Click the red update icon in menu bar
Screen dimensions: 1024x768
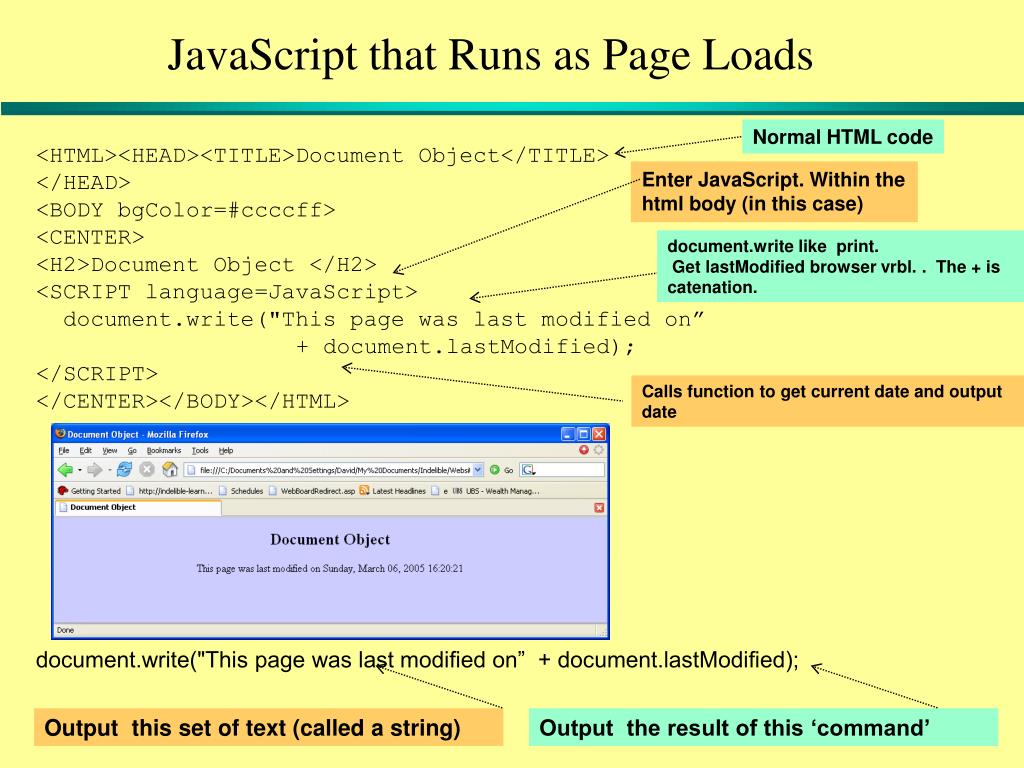(x=584, y=450)
